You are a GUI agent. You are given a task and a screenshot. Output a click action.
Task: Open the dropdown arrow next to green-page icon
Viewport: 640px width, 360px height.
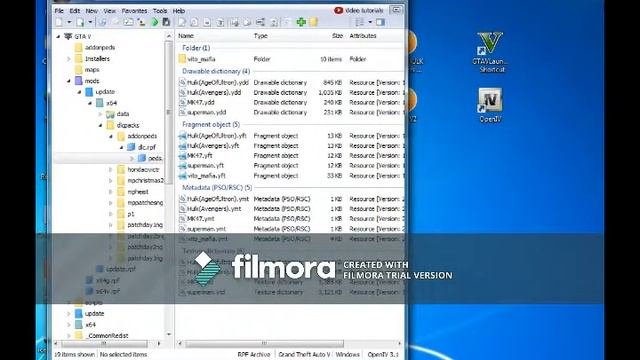pyautogui.click(x=90, y=22)
